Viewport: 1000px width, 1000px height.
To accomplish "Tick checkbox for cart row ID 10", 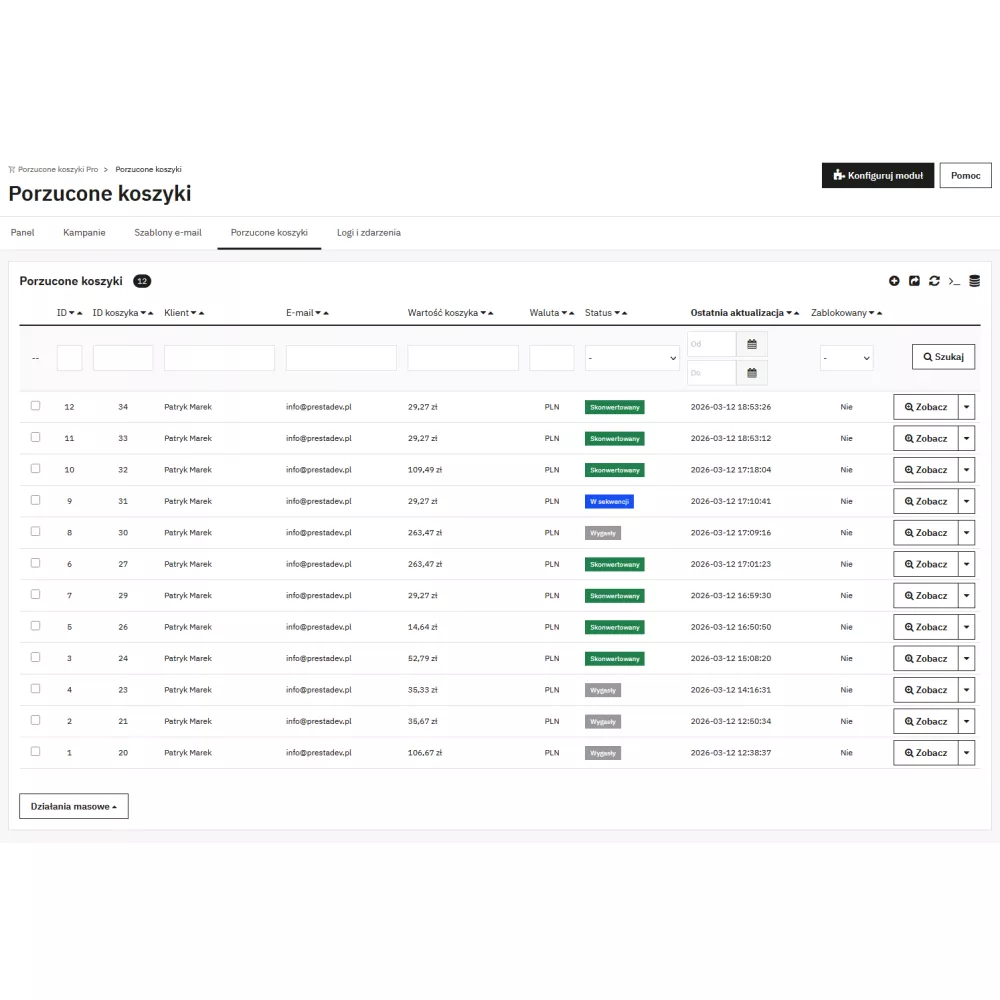I will coord(36,468).
